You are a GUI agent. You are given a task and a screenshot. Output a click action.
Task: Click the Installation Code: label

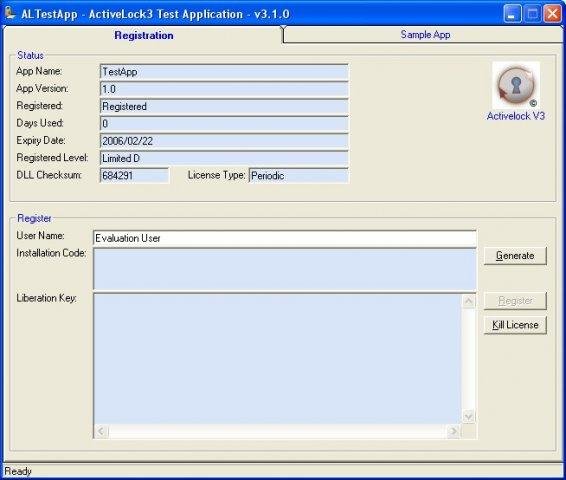click(51, 253)
